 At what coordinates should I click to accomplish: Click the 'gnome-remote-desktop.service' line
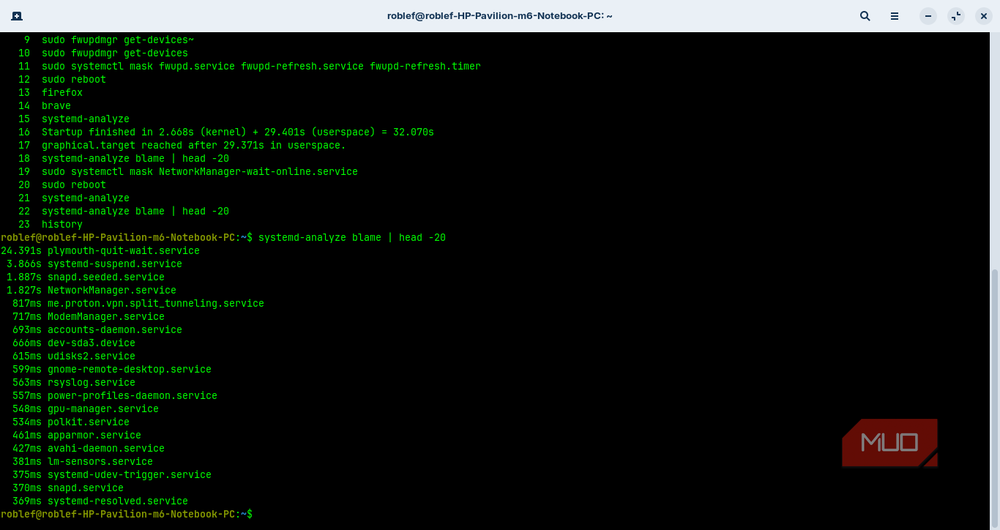point(112,369)
